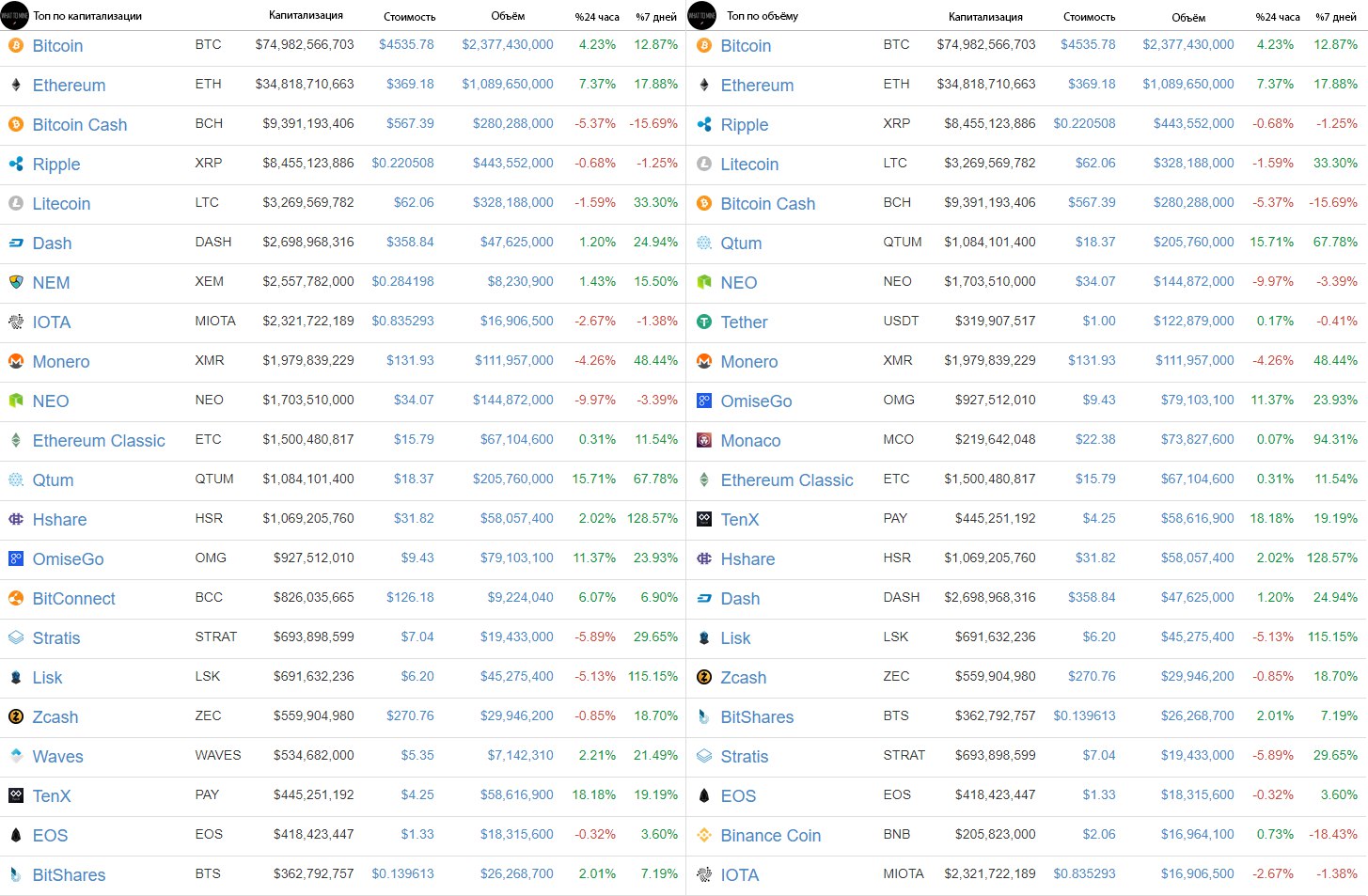Click the '%24 часа' header in the right table
1368x896 pixels.
1278,17
